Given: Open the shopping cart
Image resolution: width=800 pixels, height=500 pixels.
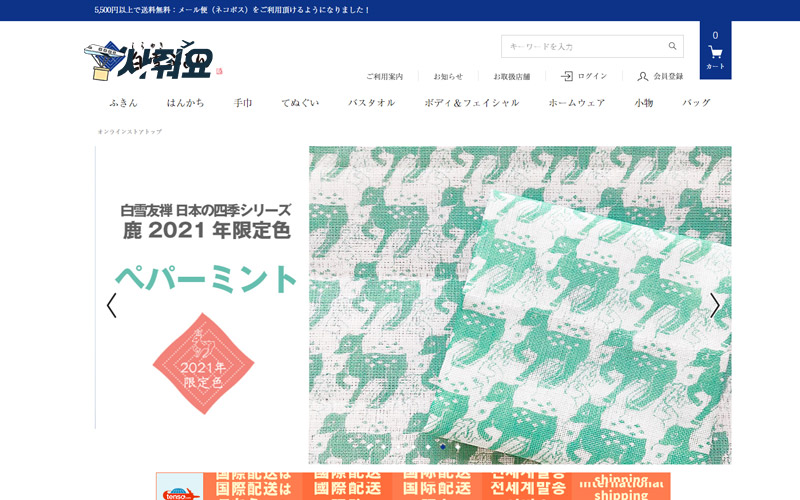Looking at the screenshot, I should (715, 52).
